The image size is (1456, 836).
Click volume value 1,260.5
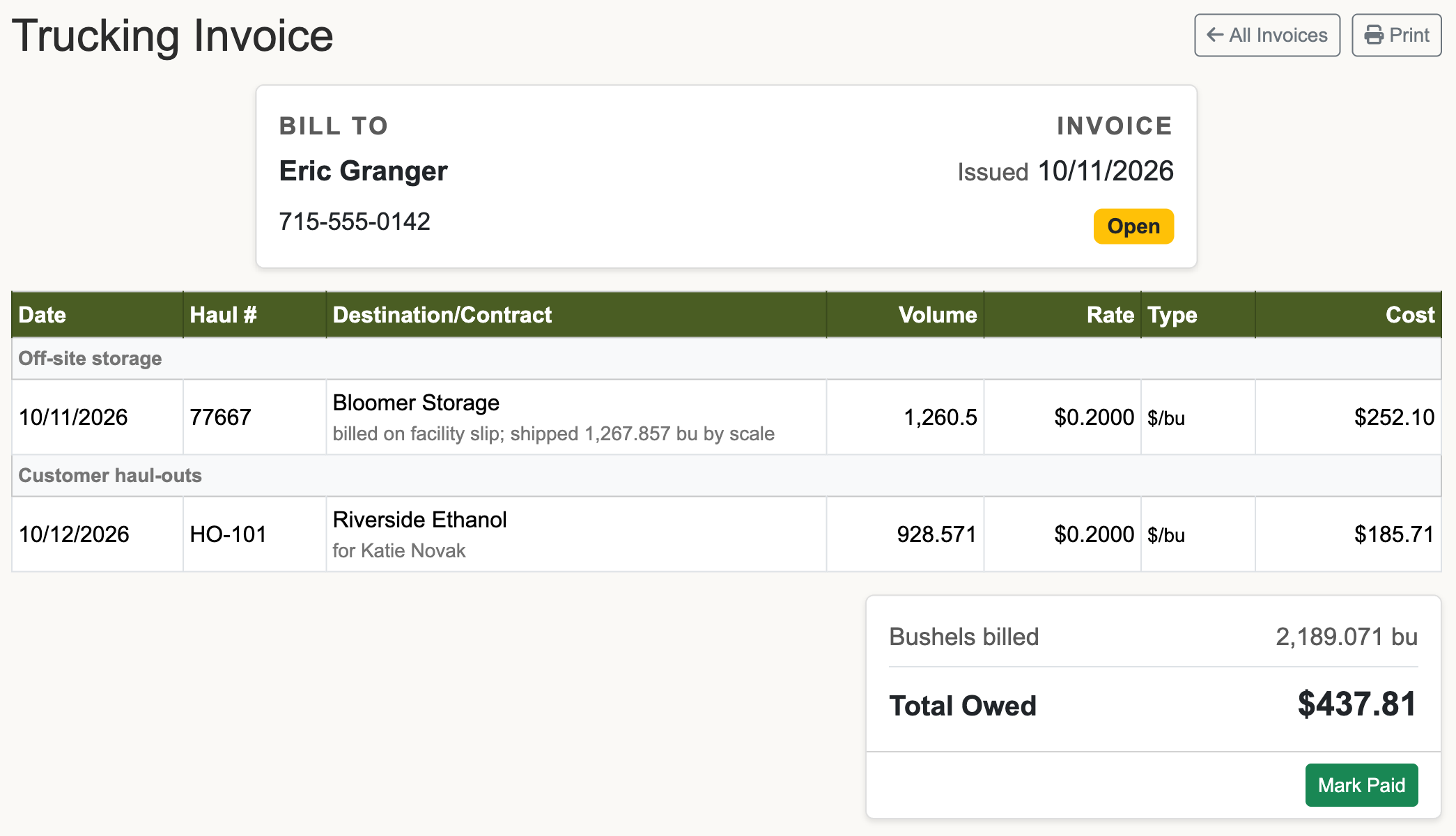click(940, 417)
